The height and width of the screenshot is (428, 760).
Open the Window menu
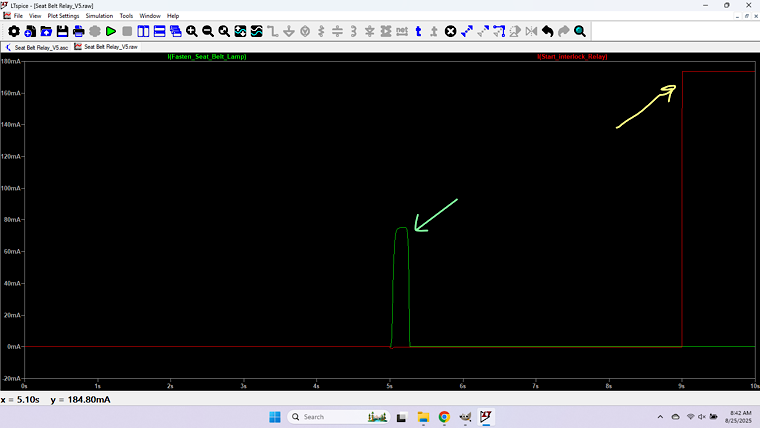point(149,16)
